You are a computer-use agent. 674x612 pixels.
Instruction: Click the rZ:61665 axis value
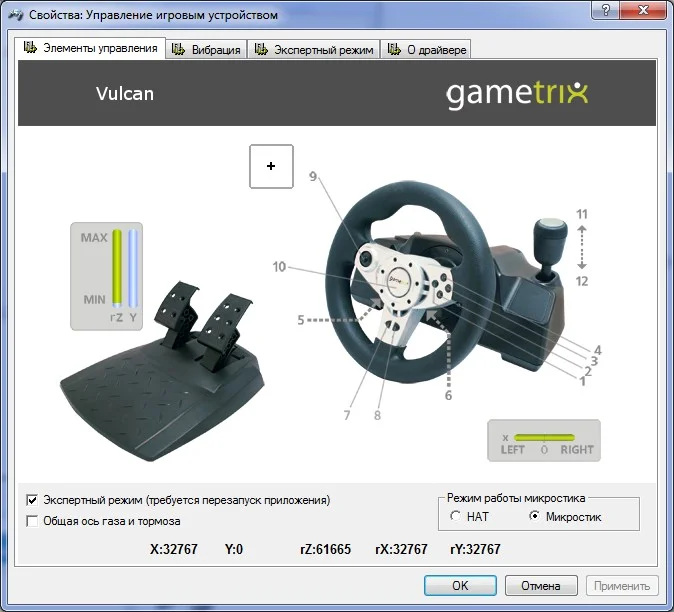click(325, 549)
